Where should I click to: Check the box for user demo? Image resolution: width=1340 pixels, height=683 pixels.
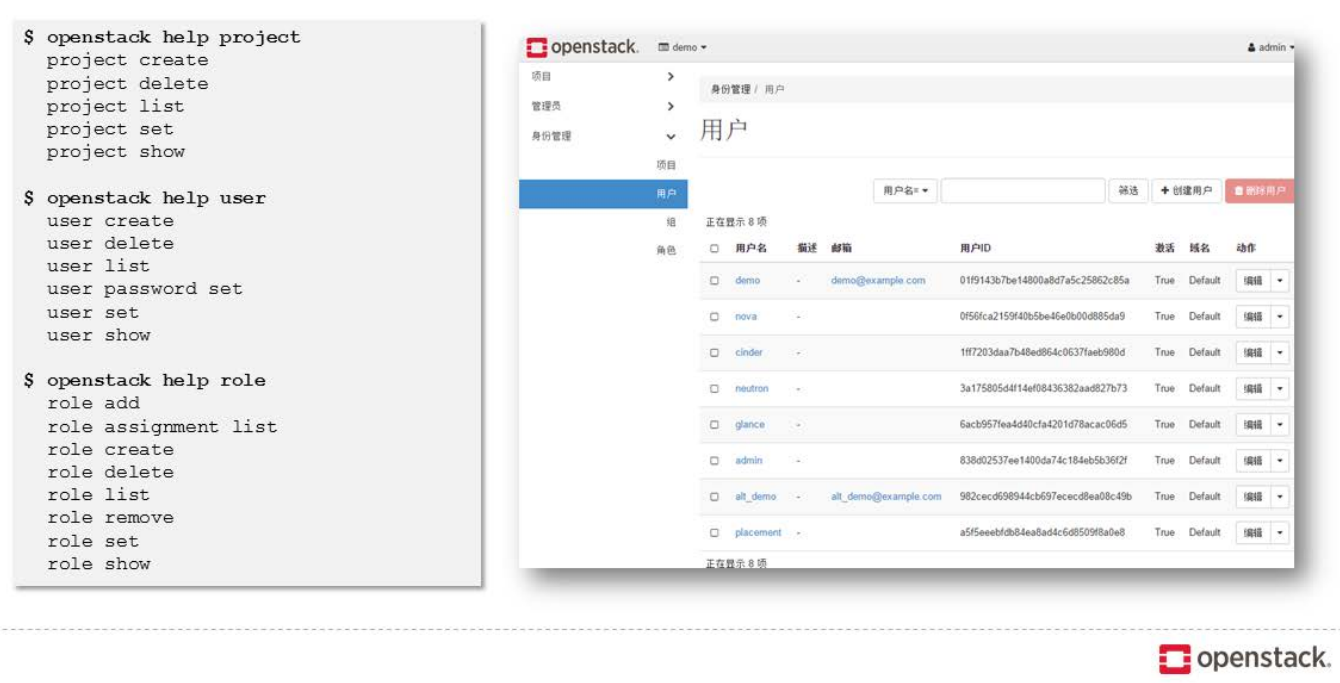(x=714, y=281)
